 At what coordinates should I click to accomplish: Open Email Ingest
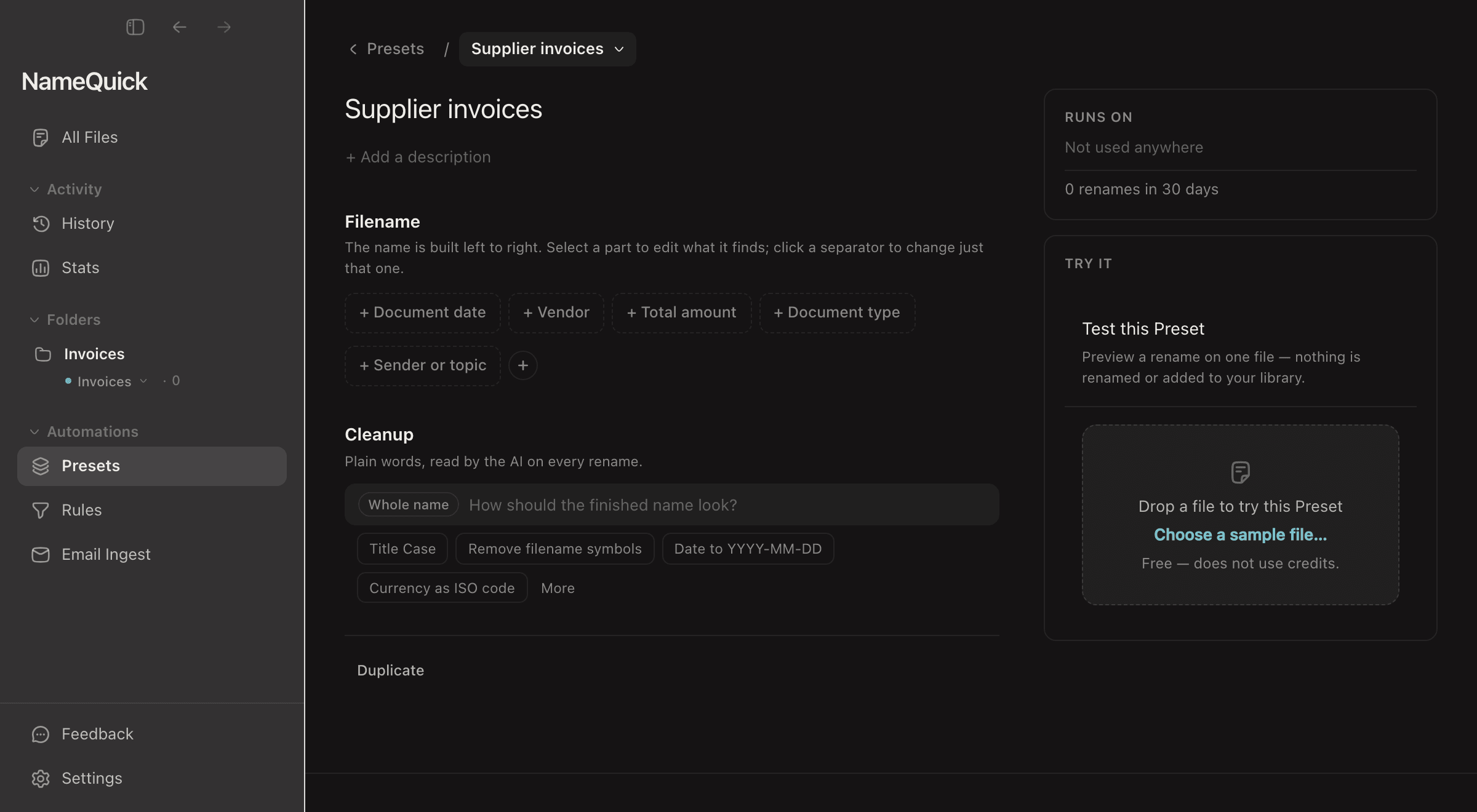click(x=152, y=554)
